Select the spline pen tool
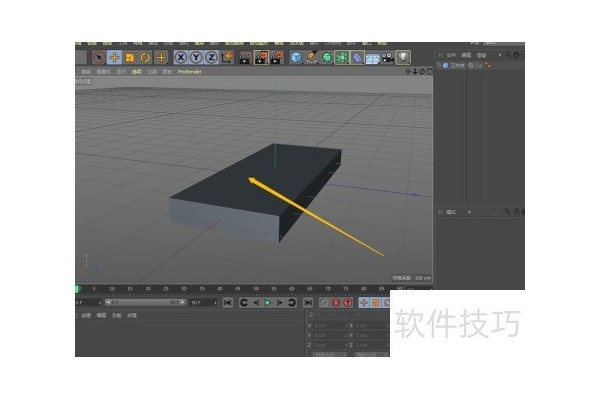 click(x=311, y=58)
